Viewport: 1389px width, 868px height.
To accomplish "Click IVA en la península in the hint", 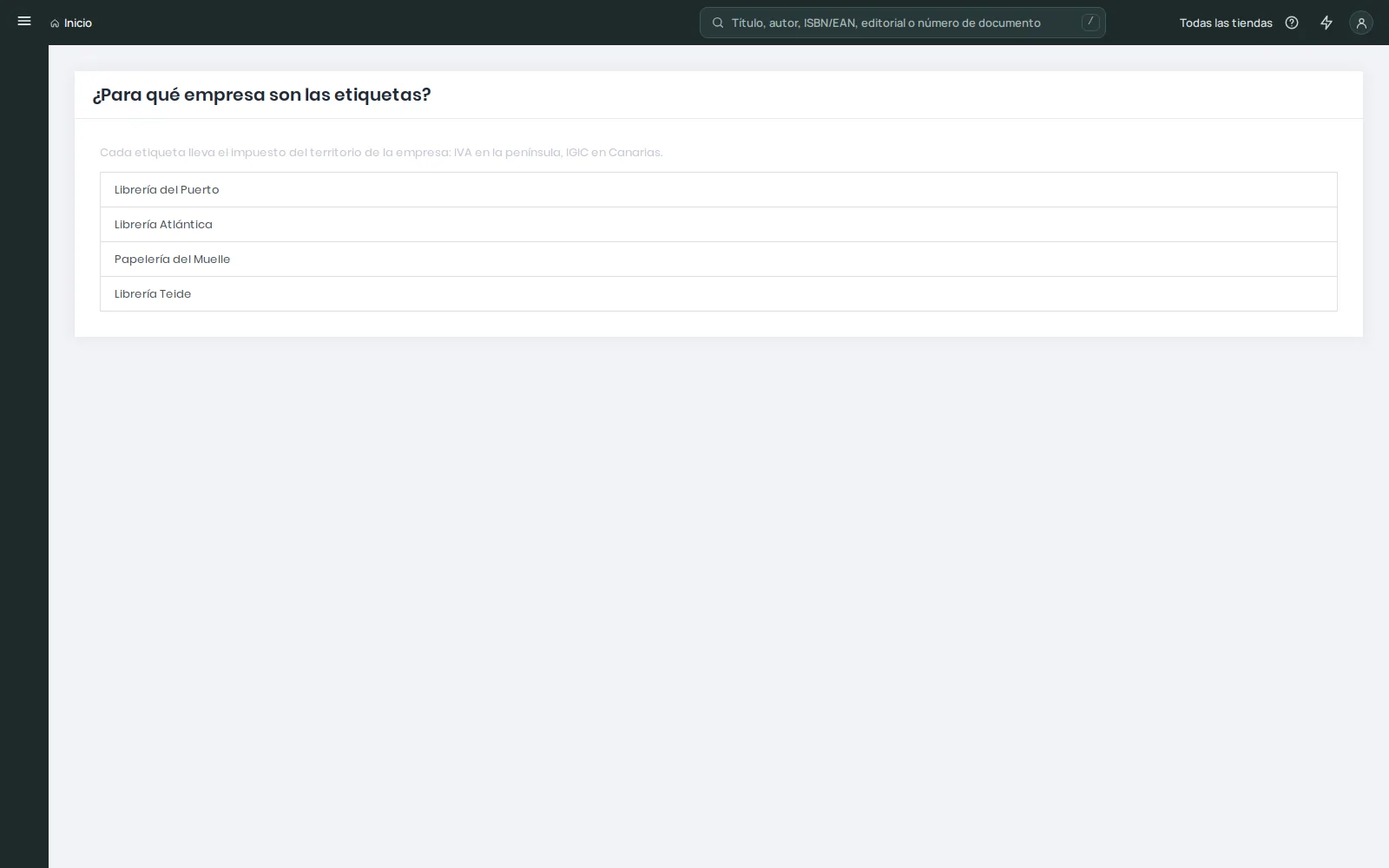I will (x=507, y=153).
